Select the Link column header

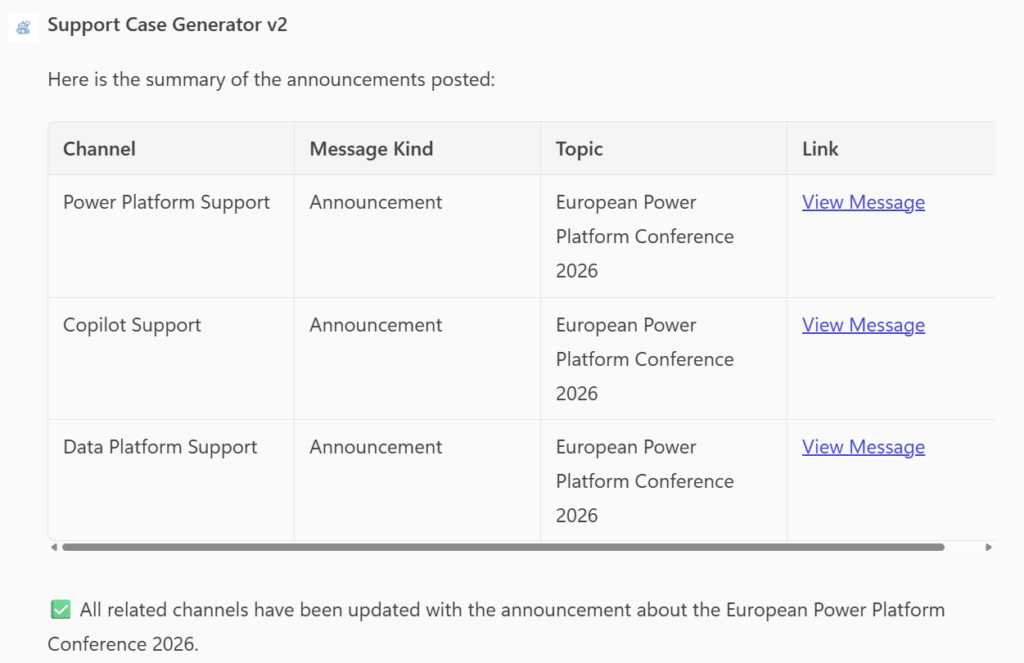click(820, 148)
